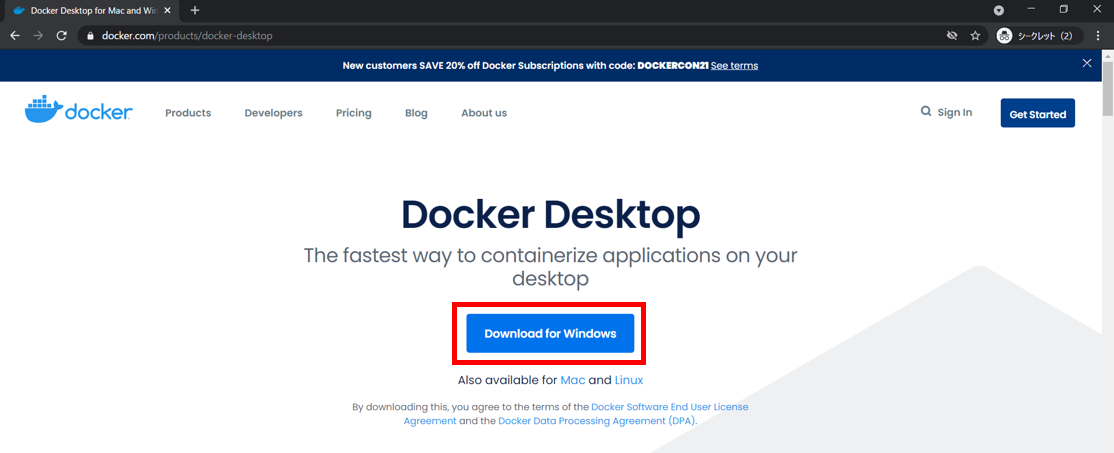Open the Products menu
Viewport: 1114px width, 453px height.
188,113
